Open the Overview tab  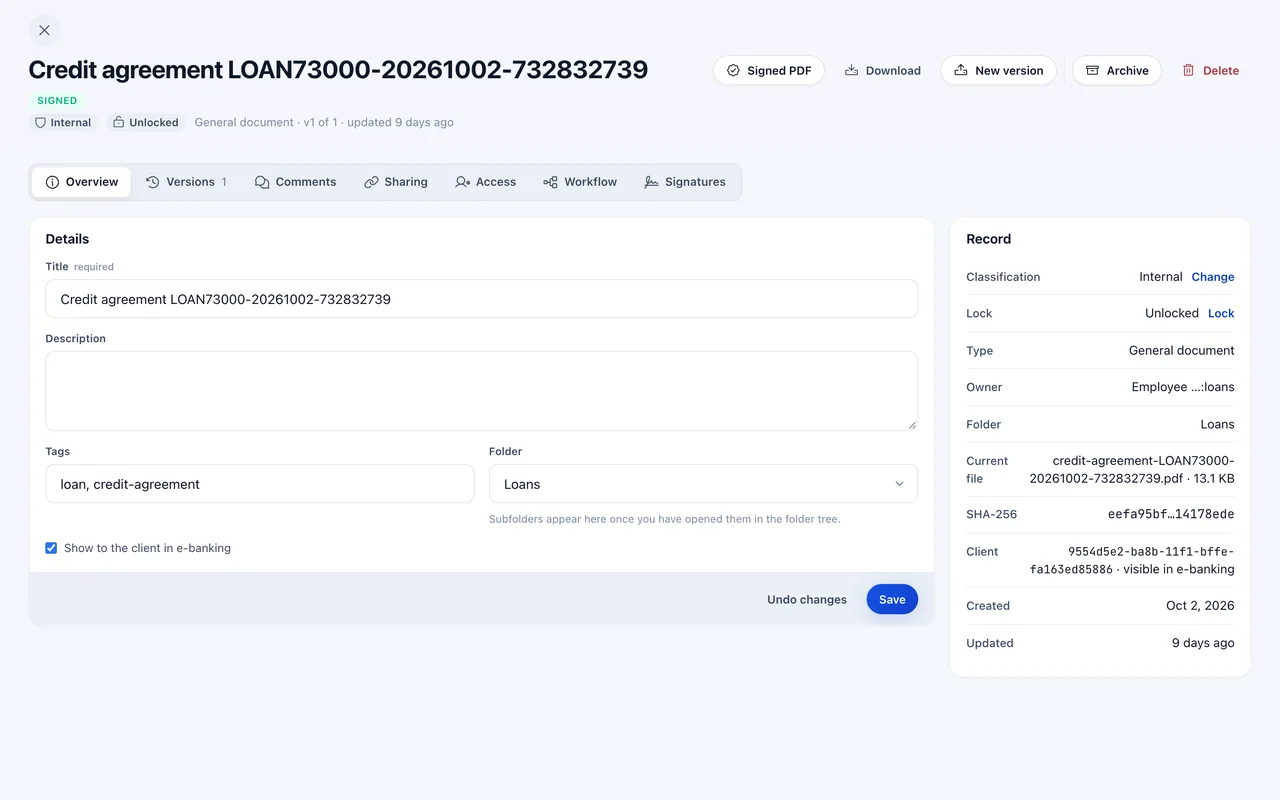[x=82, y=182]
